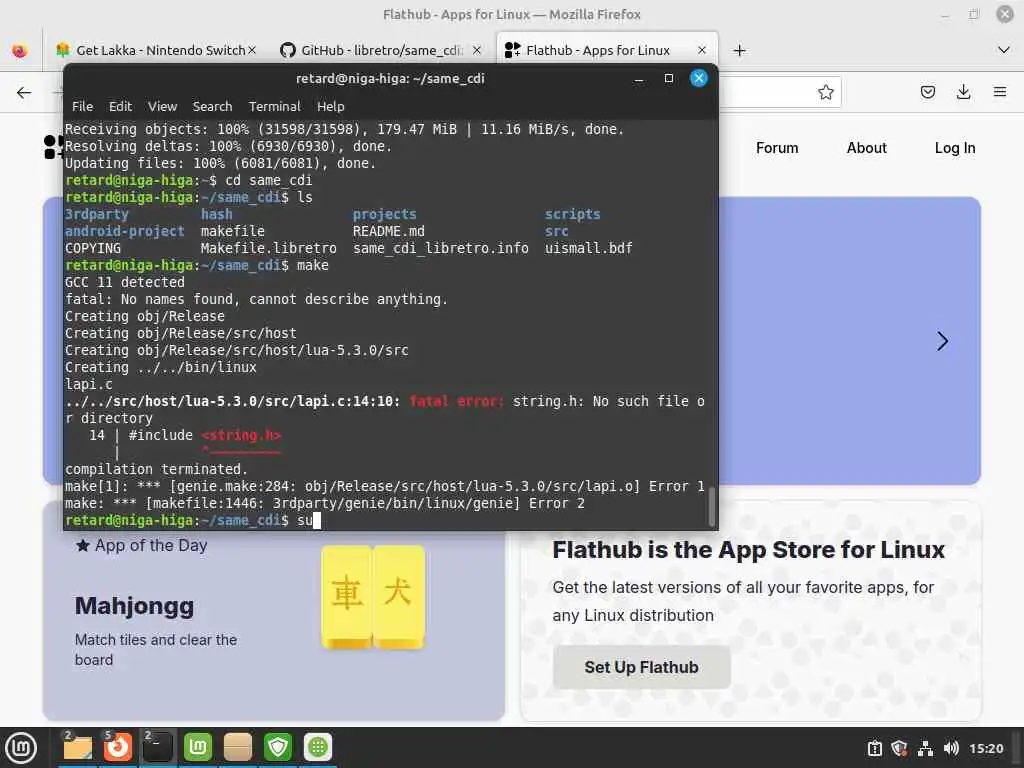This screenshot has width=1024, height=768.
Task: Open the Linux Mint start menu
Action: tap(21, 747)
